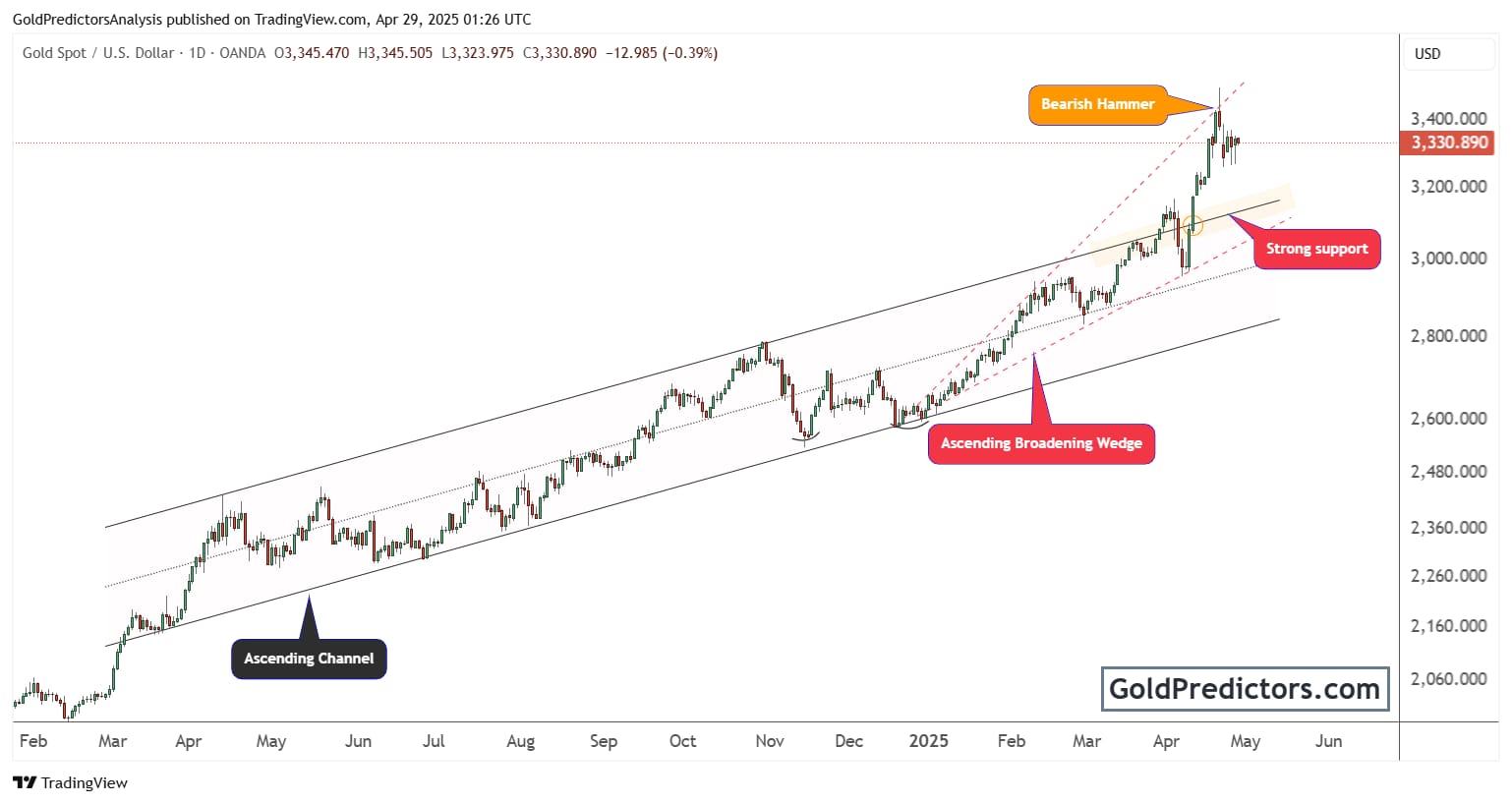Click the GoldPredictorsAnalysis author name
Screen dimensions: 1512x804
pyautogui.click(x=87, y=20)
